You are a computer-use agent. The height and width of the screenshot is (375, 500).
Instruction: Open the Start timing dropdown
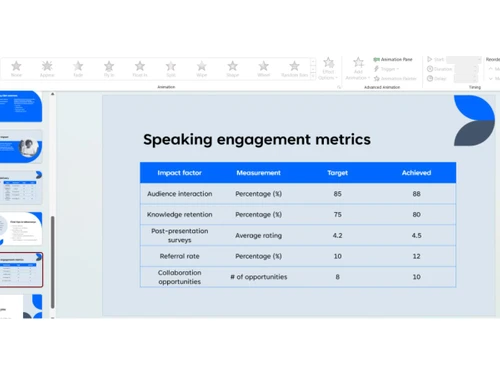464,60
